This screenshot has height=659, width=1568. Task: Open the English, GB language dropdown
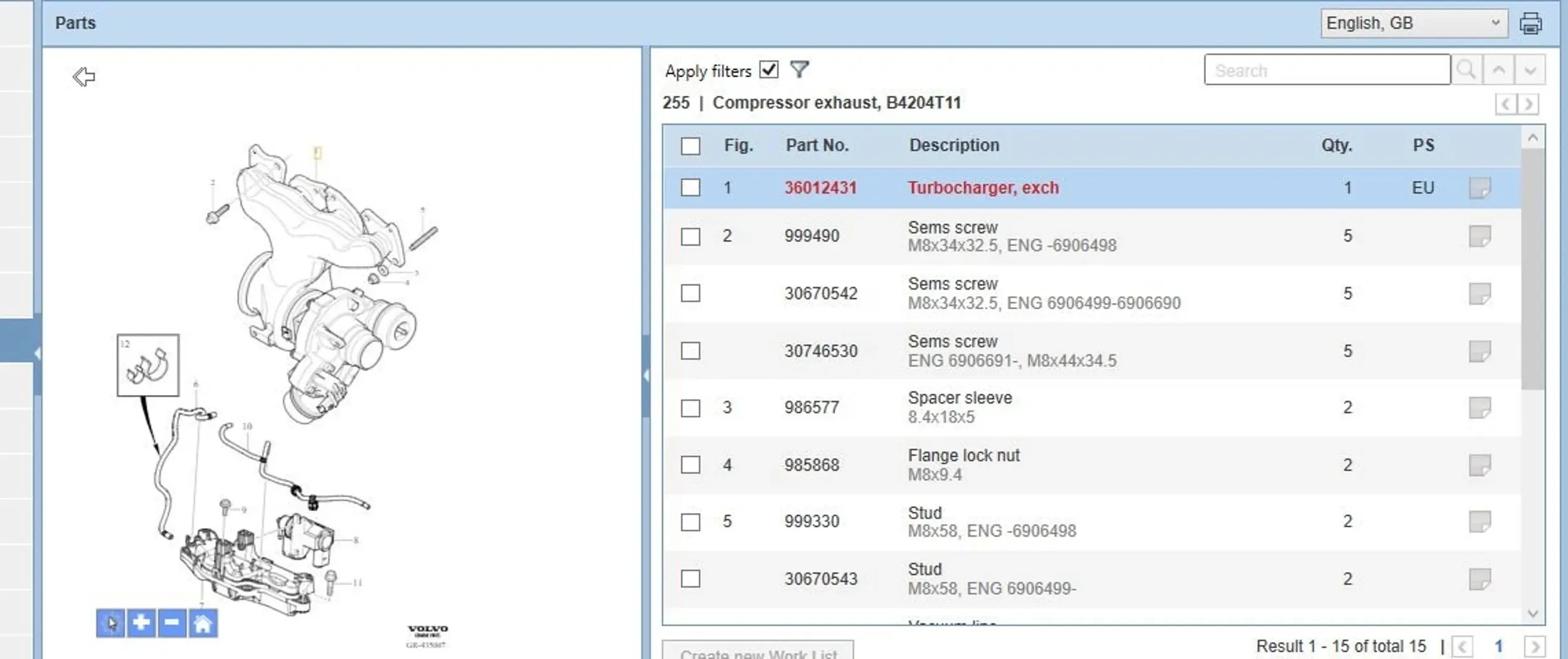click(x=1413, y=24)
